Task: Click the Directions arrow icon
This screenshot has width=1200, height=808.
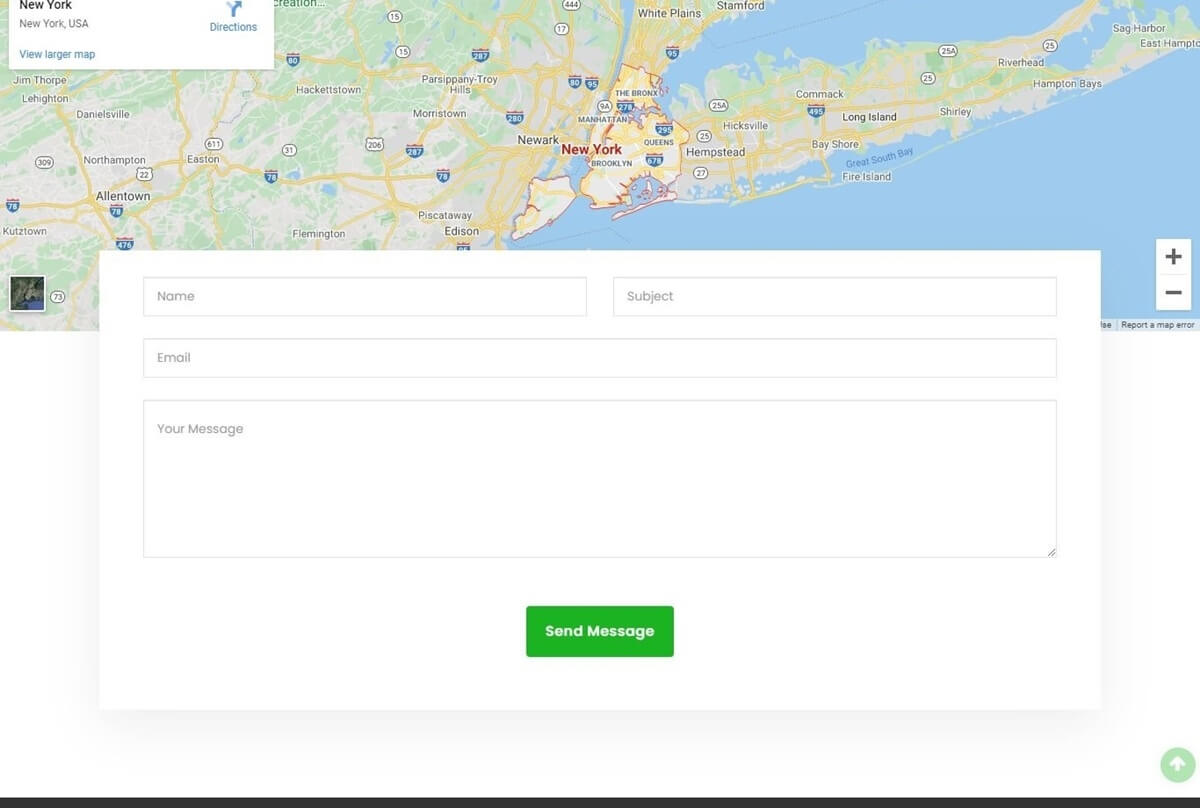Action: click(234, 9)
